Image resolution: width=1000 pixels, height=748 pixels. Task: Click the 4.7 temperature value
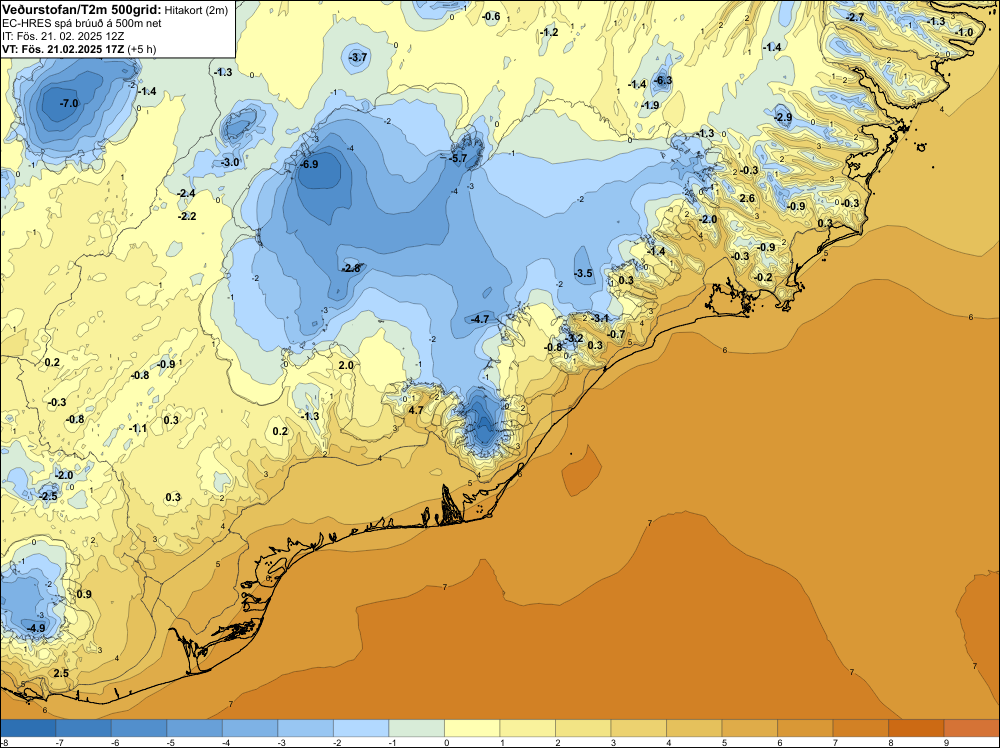tap(416, 410)
